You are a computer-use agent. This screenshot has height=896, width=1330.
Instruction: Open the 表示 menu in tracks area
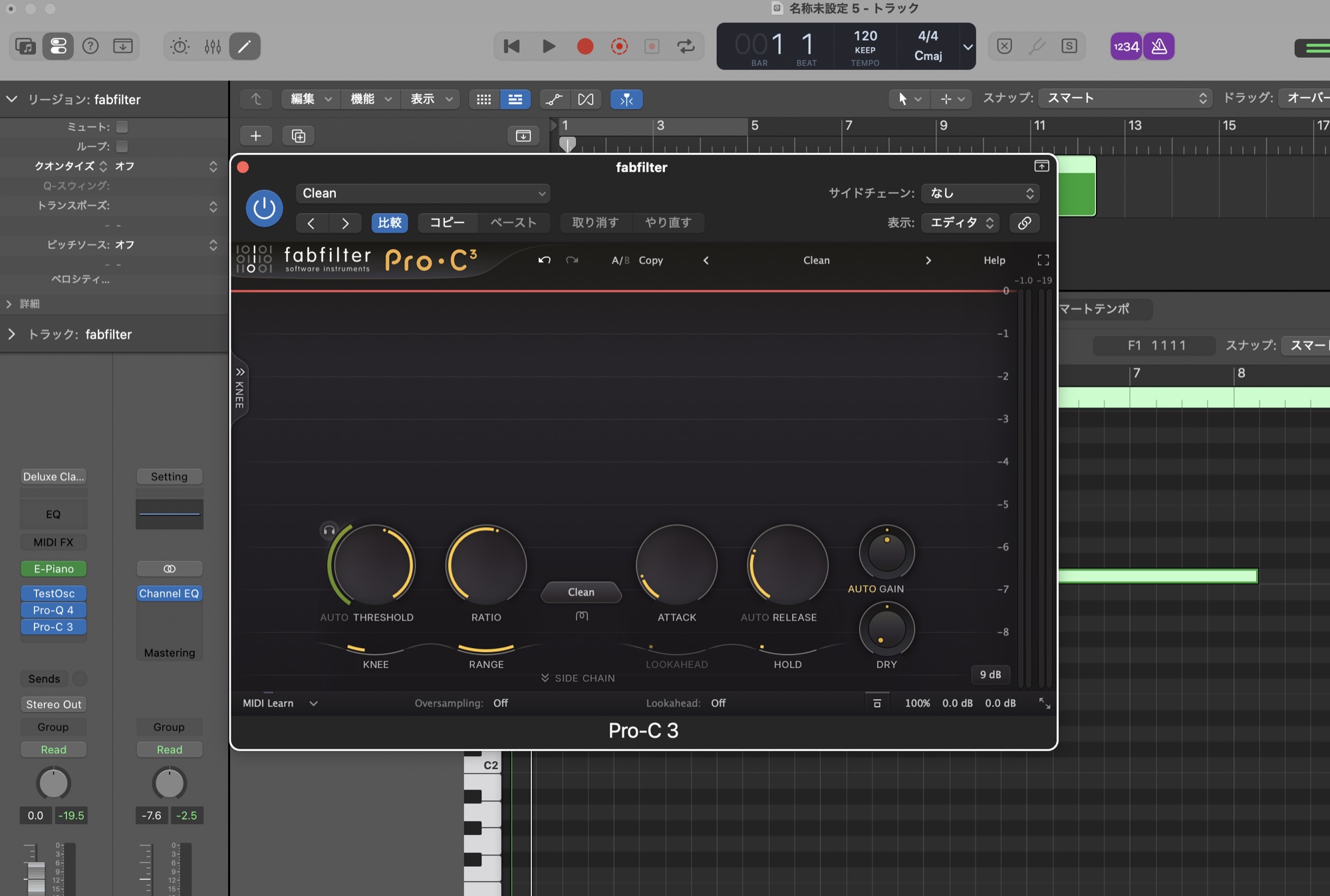[x=430, y=99]
